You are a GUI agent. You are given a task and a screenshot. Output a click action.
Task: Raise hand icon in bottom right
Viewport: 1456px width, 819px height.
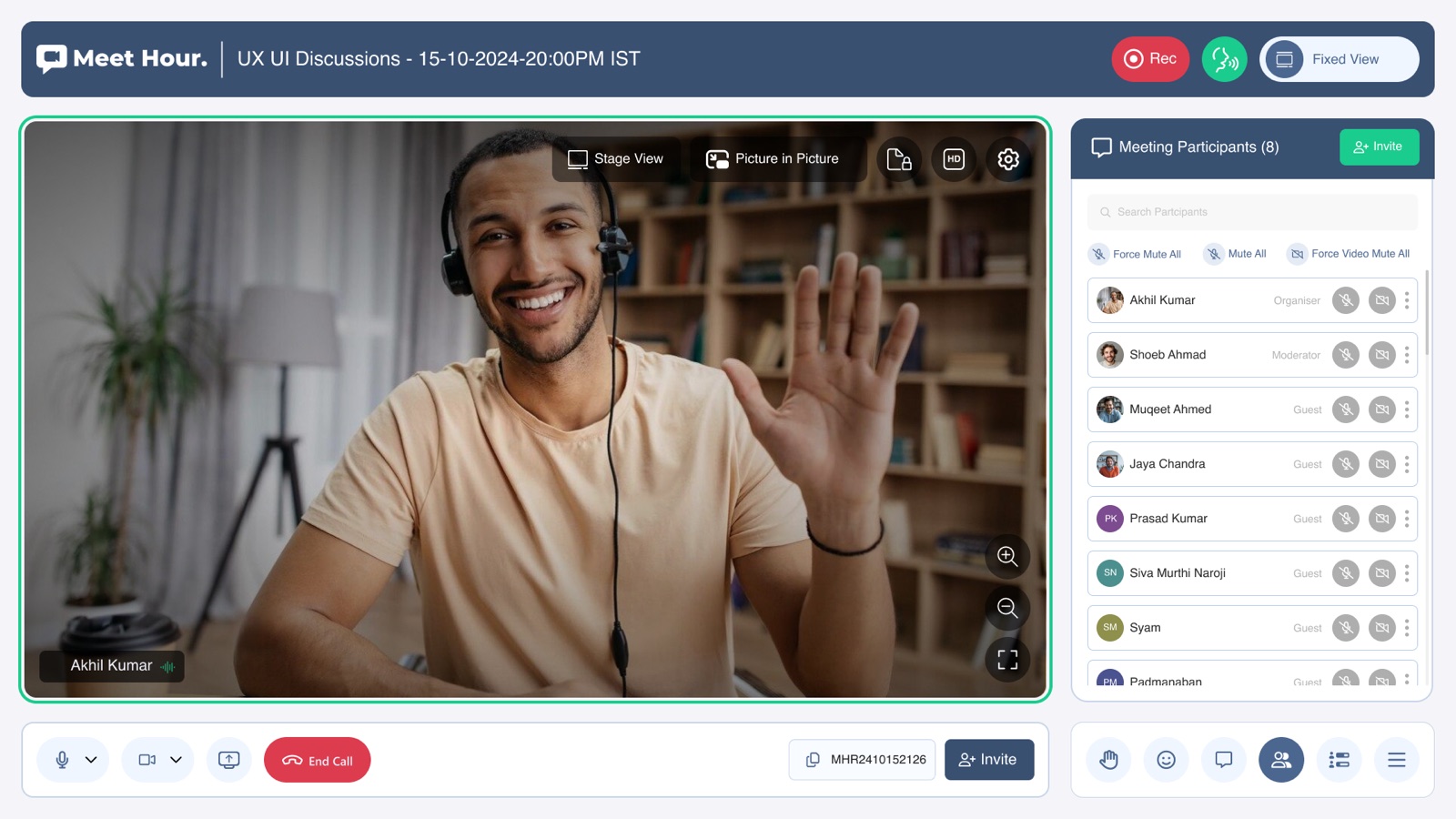click(x=1108, y=760)
